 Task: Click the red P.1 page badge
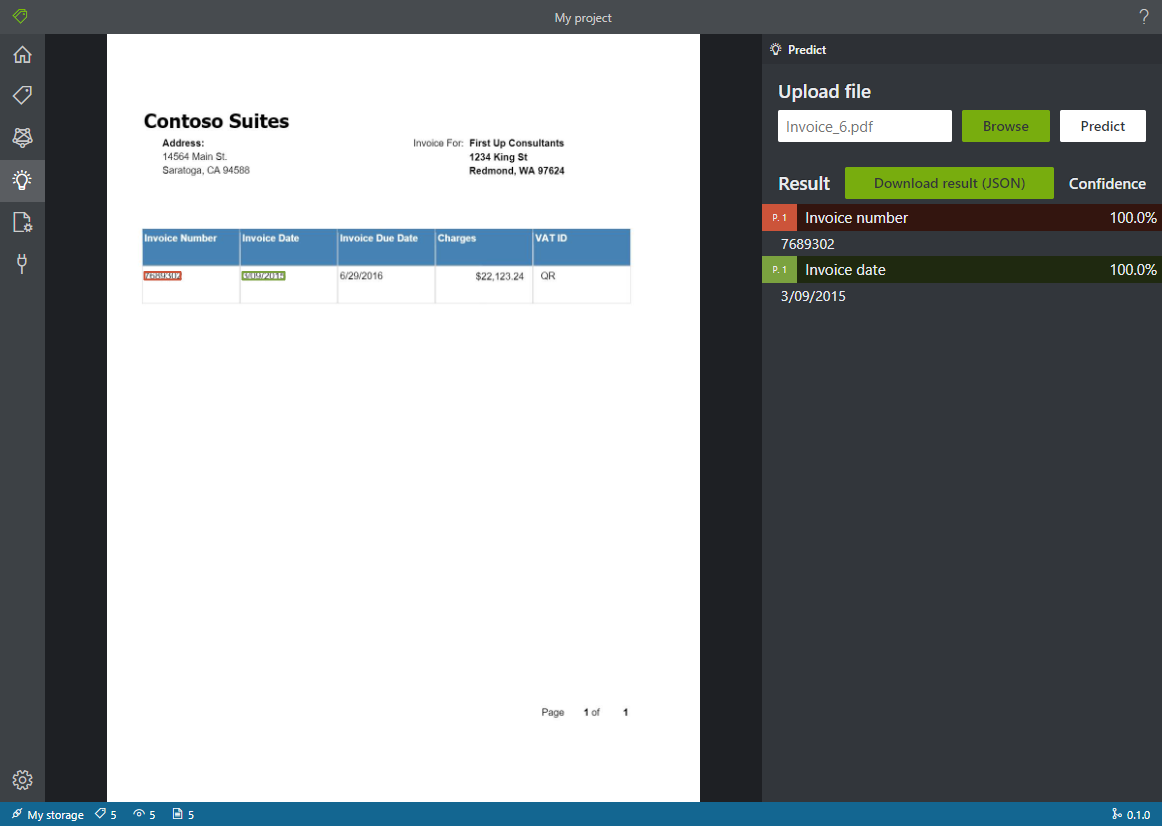(780, 218)
